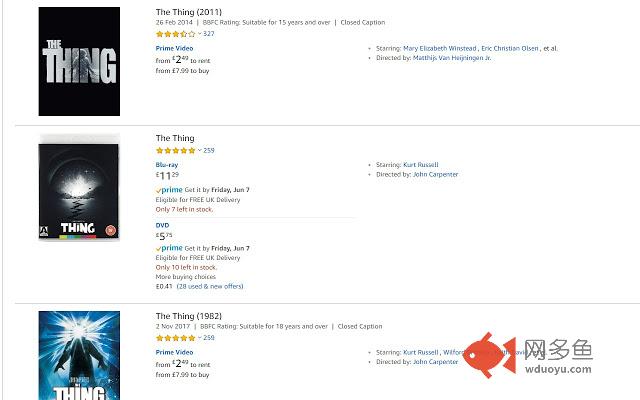Click The Thing (1982) blue poster thumbnail
This screenshot has width=640, height=400.
[x=79, y=356]
